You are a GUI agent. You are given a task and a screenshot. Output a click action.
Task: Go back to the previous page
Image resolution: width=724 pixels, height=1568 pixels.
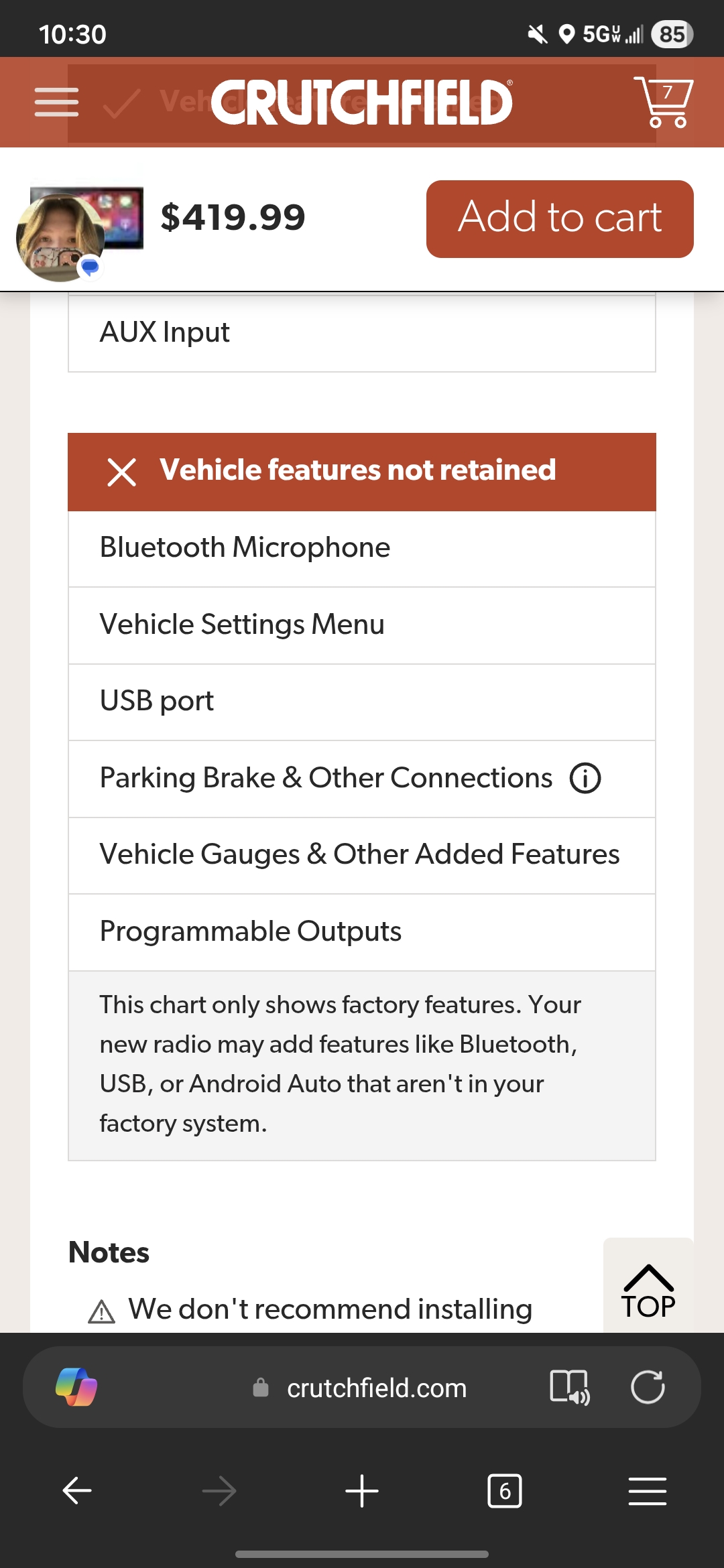[77, 1491]
